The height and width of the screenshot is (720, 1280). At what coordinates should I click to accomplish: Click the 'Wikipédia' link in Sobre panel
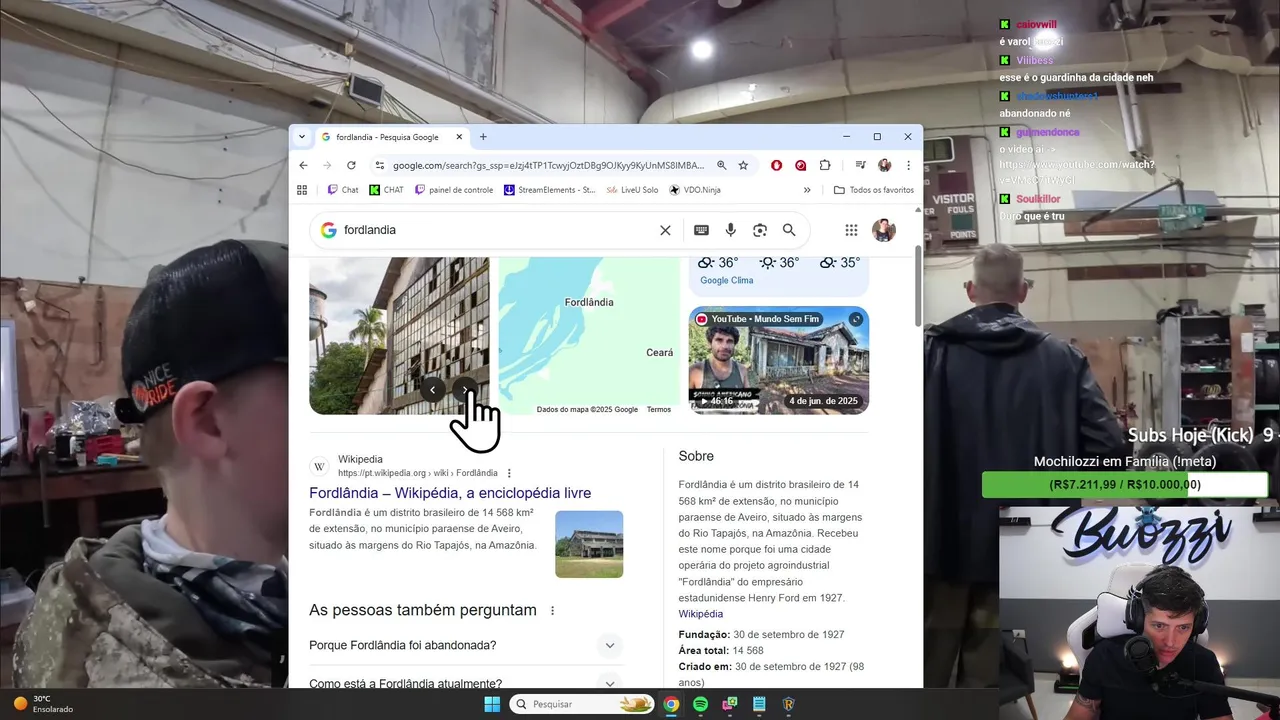coord(700,614)
